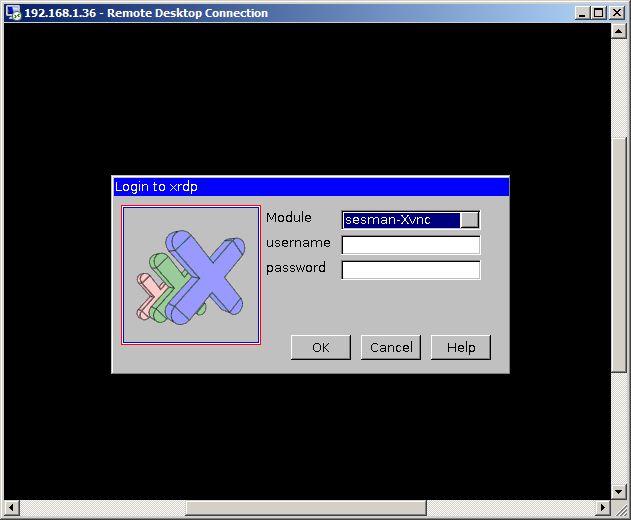This screenshot has height=520, width=631.
Task: Click the horizontal scrollbar right arrow
Action: coord(602,508)
